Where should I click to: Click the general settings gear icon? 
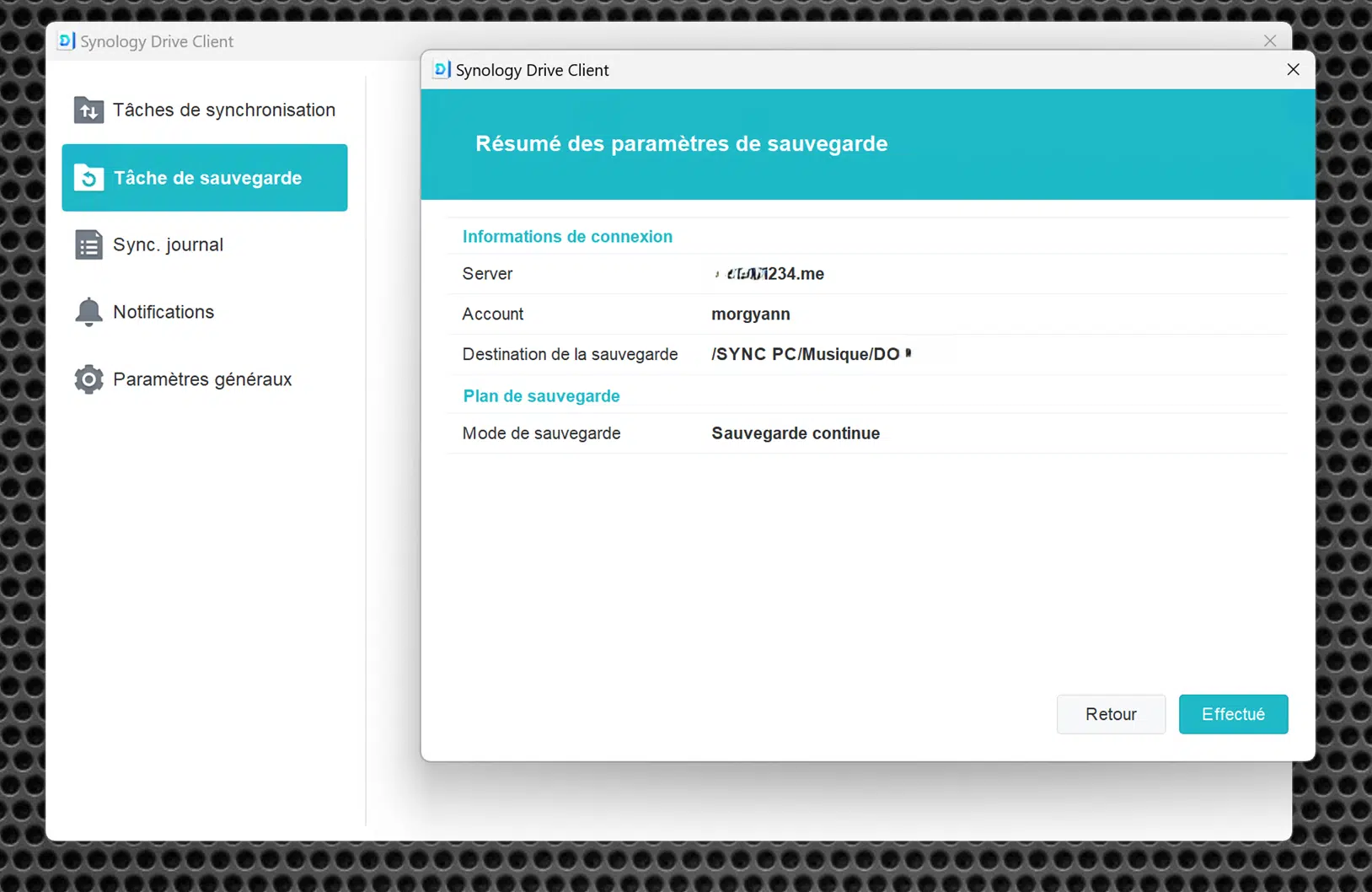[88, 379]
